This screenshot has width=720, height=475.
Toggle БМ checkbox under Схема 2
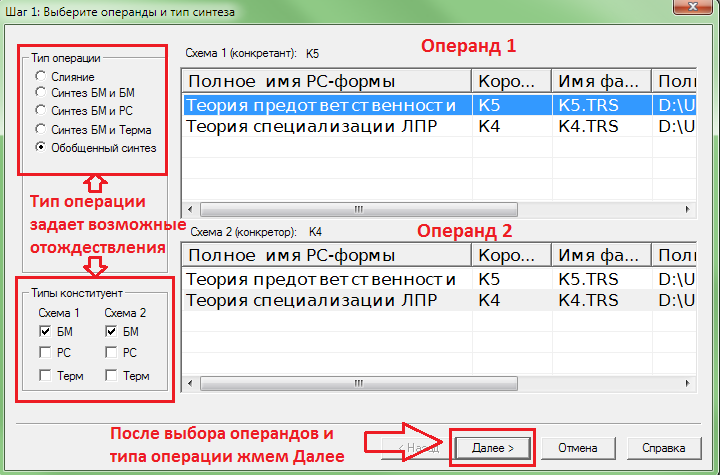[x=112, y=331]
